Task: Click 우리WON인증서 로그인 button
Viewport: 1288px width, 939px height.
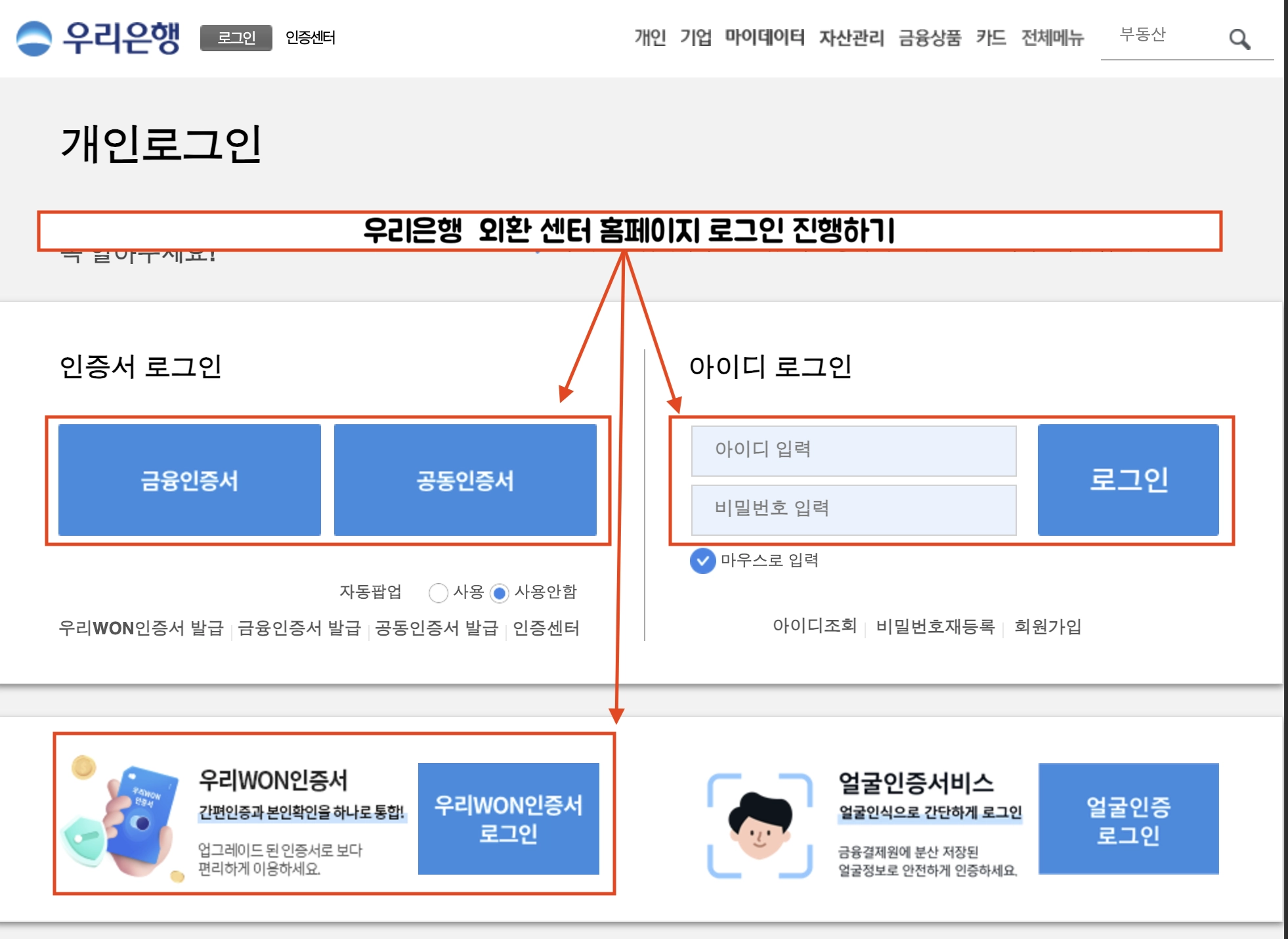Action: tap(509, 819)
